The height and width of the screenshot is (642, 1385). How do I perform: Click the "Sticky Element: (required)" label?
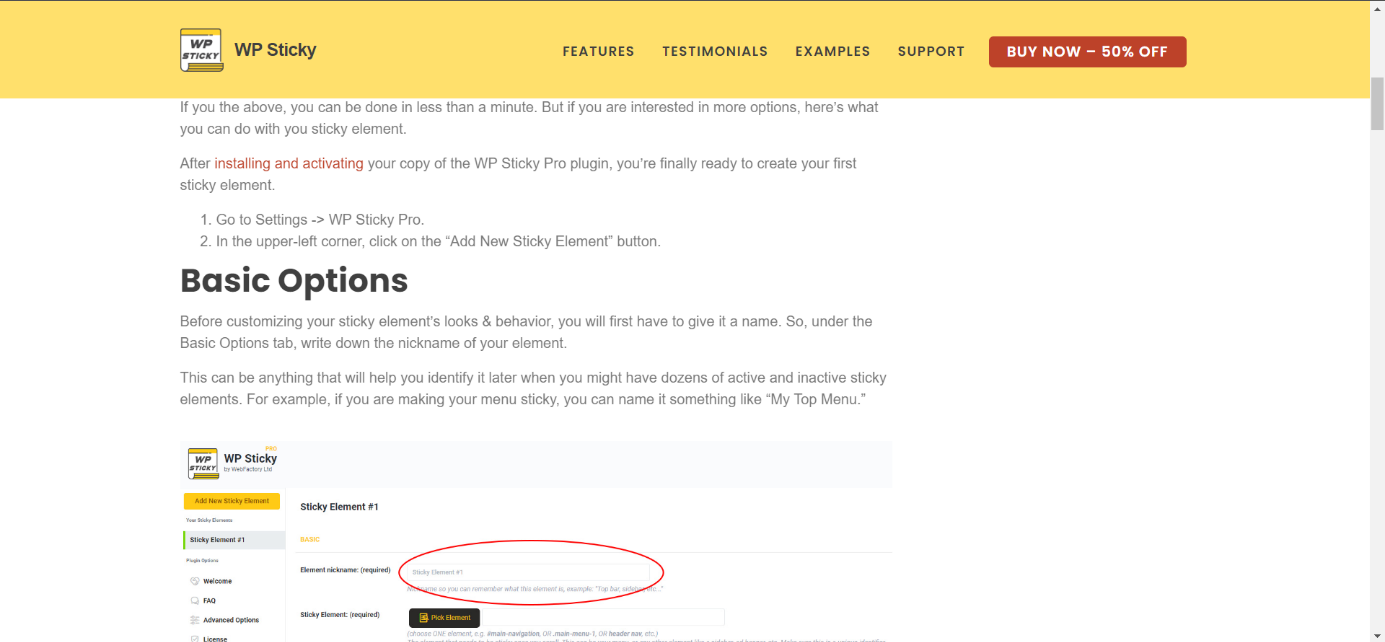[340, 614]
